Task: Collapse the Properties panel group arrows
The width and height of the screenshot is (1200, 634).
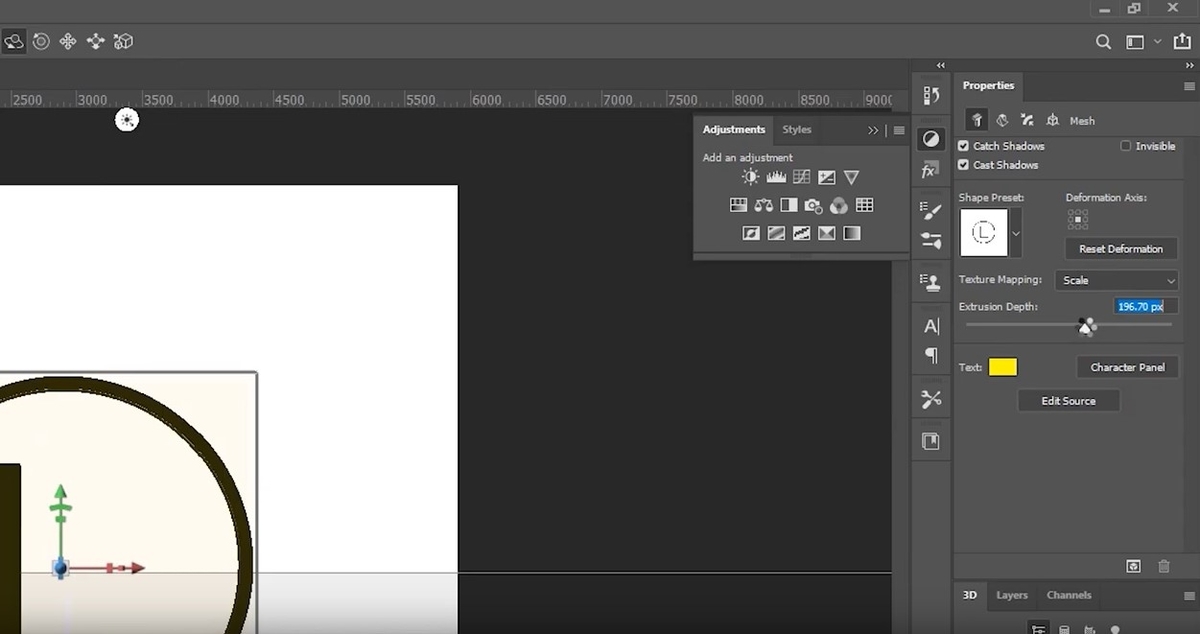Action: coord(1188,65)
